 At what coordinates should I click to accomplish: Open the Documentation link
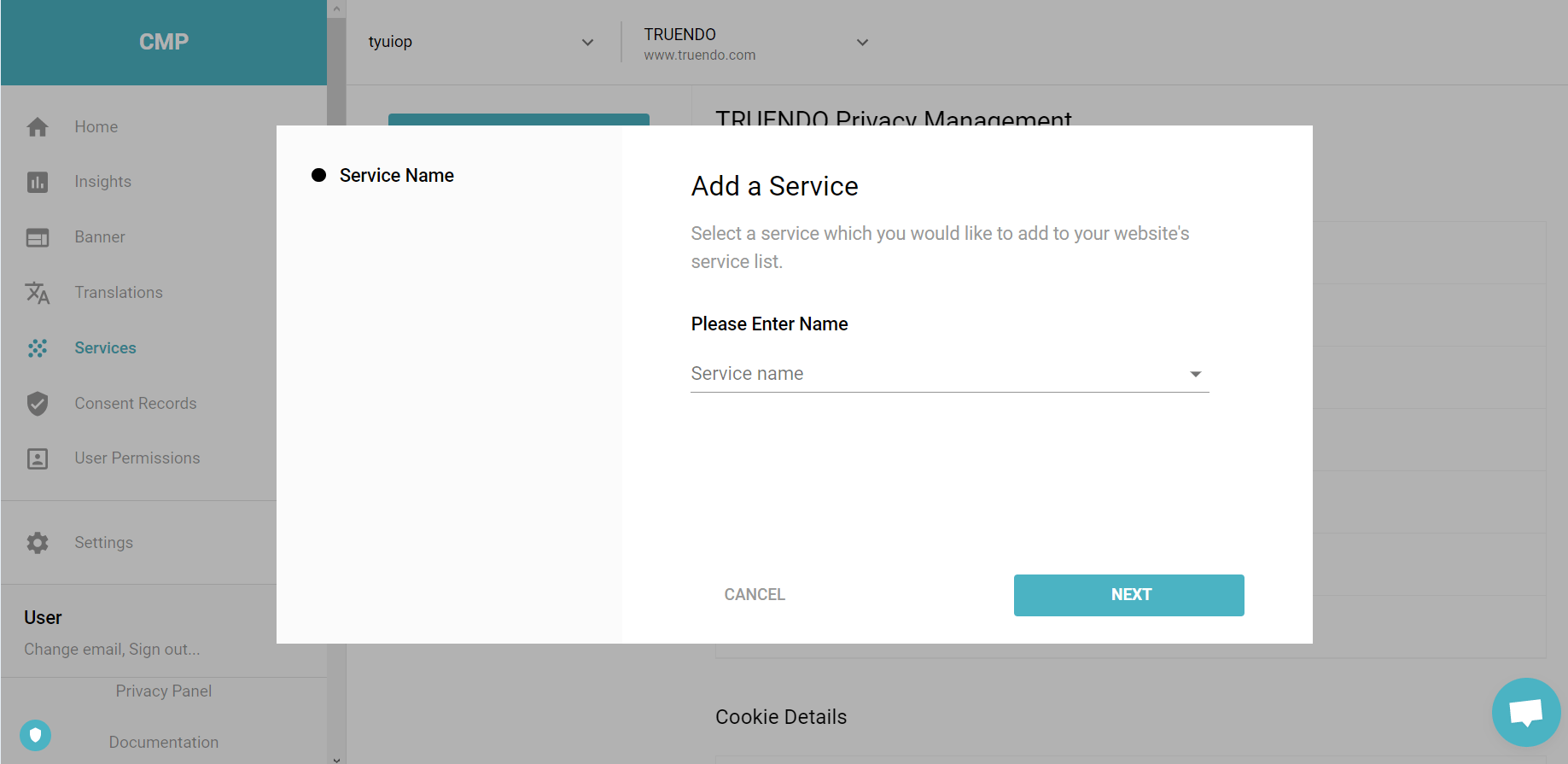[164, 743]
